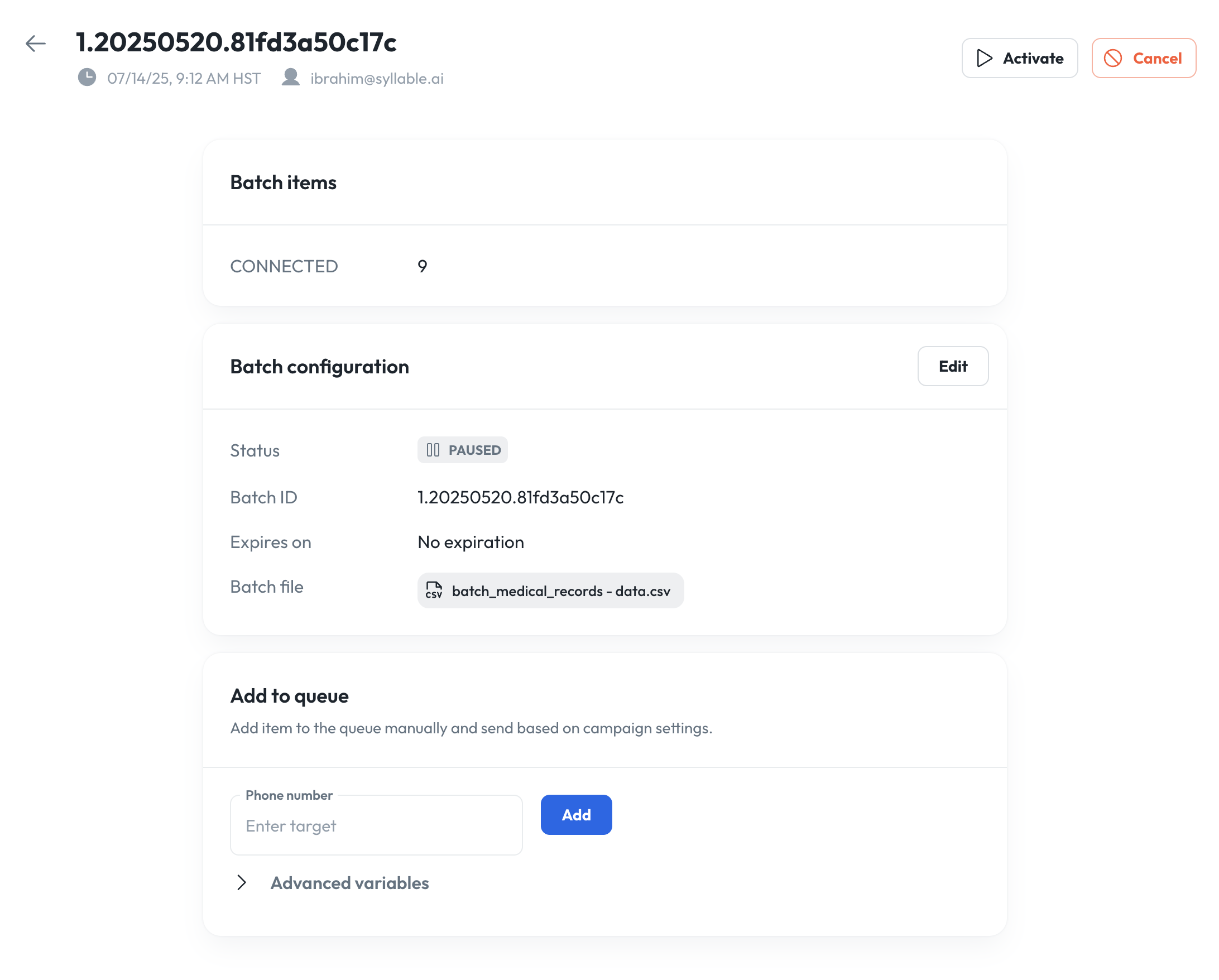Add the phone number to queue
Viewport: 1219px width, 980px height.
point(576,815)
